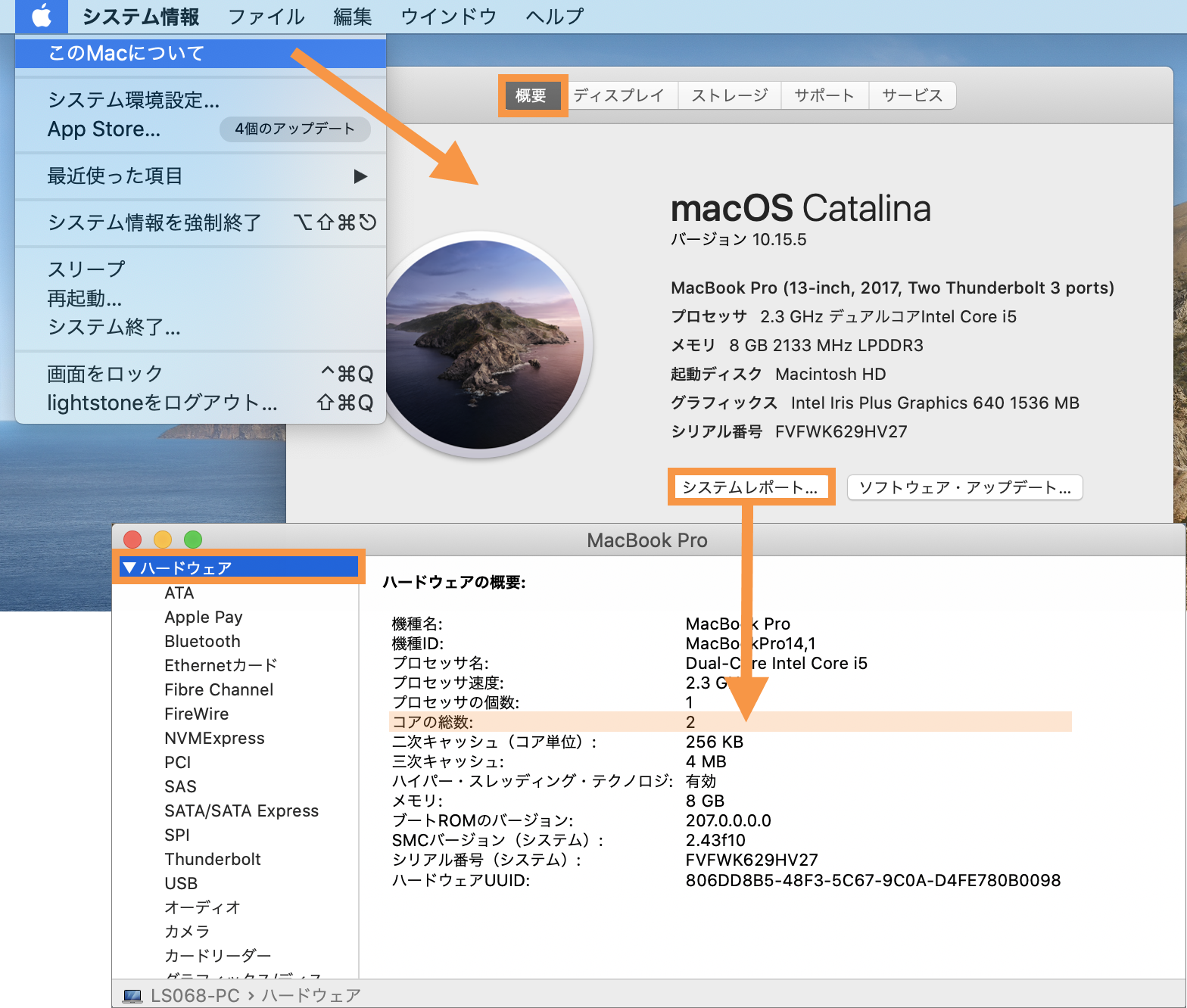Click the バージョン 10.15.5 text
This screenshot has width=1187, height=1008.
tap(739, 240)
